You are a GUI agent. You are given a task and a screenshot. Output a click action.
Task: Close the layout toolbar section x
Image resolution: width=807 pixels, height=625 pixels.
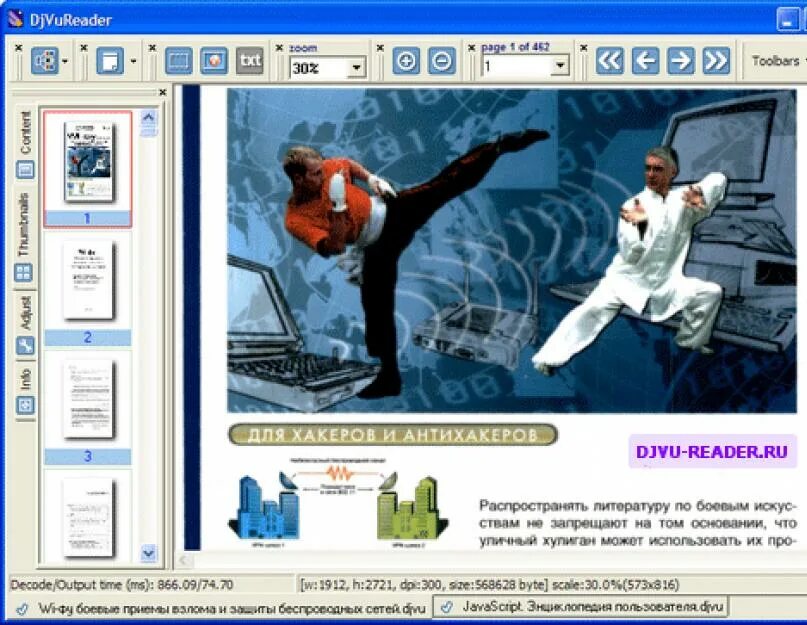[x=19, y=47]
